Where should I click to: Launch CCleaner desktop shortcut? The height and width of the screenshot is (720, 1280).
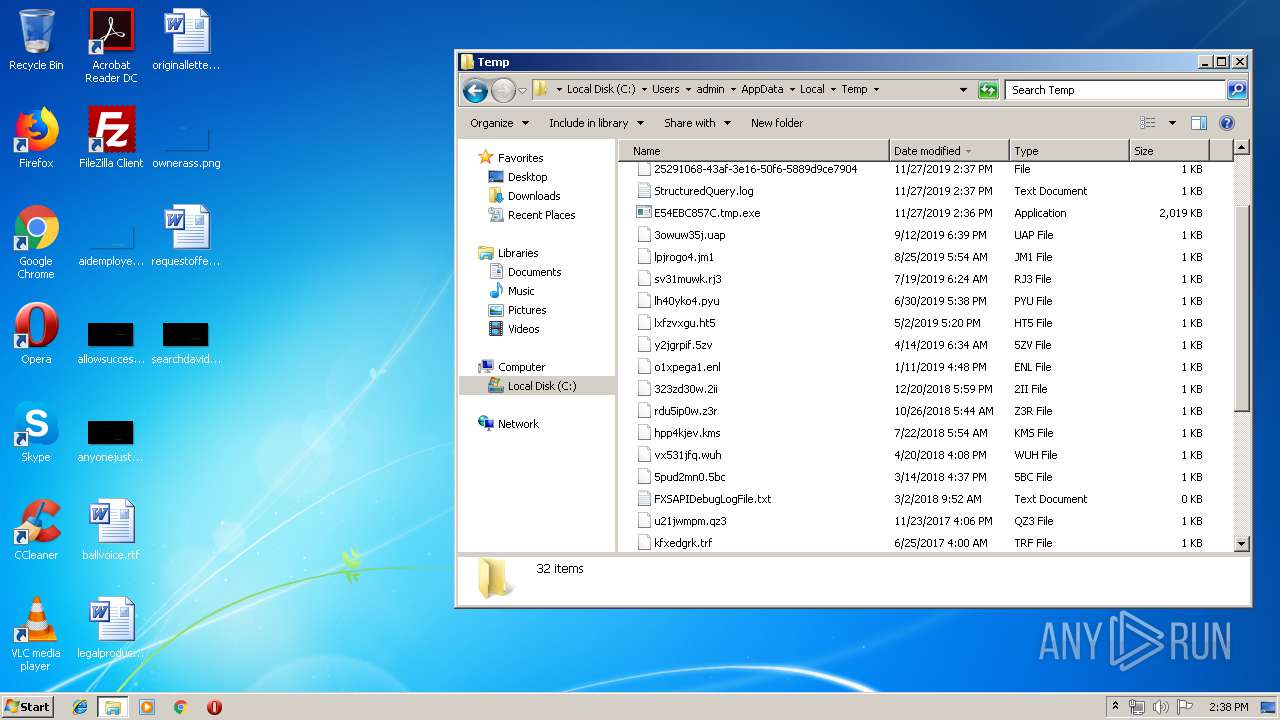pos(36,530)
